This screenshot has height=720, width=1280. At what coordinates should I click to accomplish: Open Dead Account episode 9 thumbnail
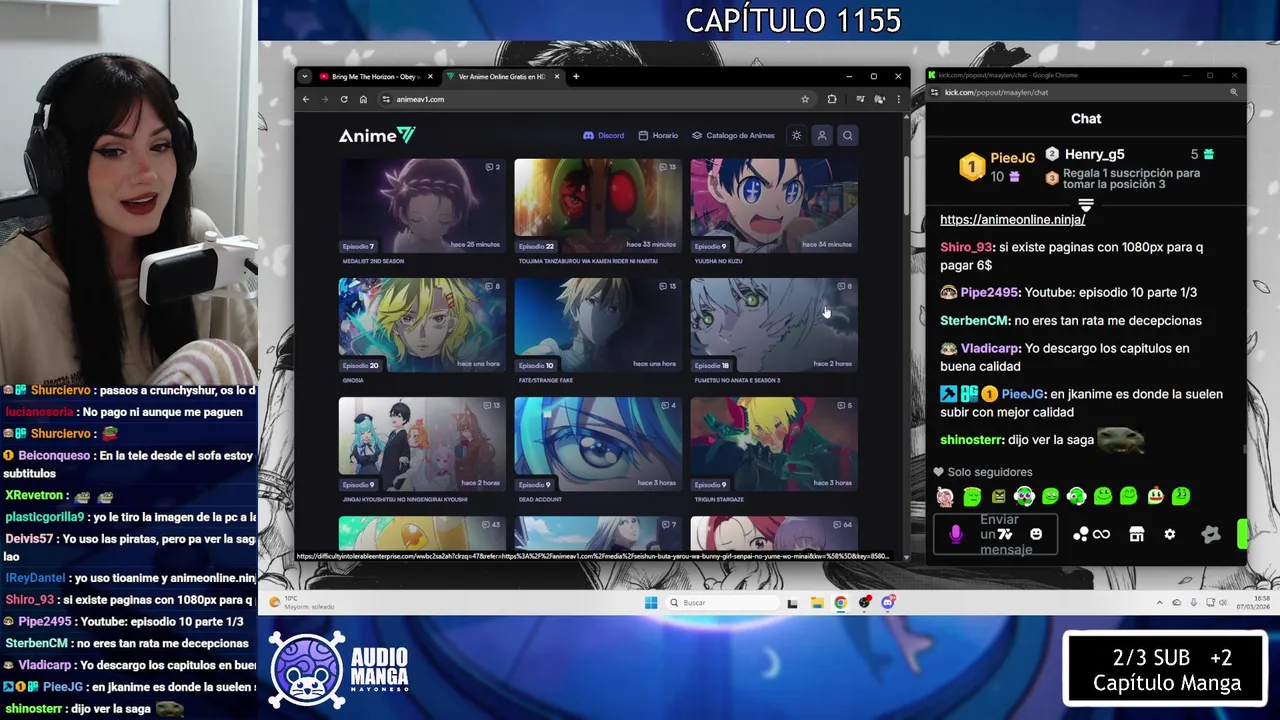click(598, 444)
